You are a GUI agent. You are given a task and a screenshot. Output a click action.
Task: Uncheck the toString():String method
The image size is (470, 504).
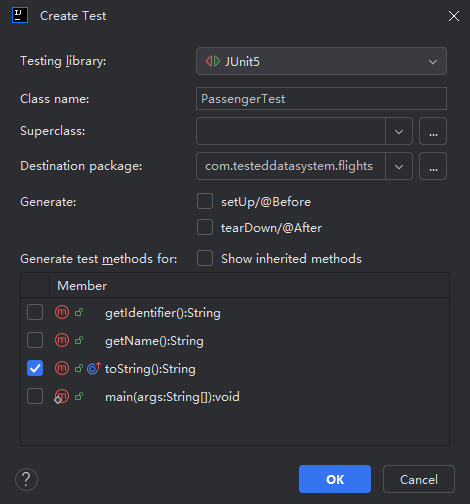(35, 368)
